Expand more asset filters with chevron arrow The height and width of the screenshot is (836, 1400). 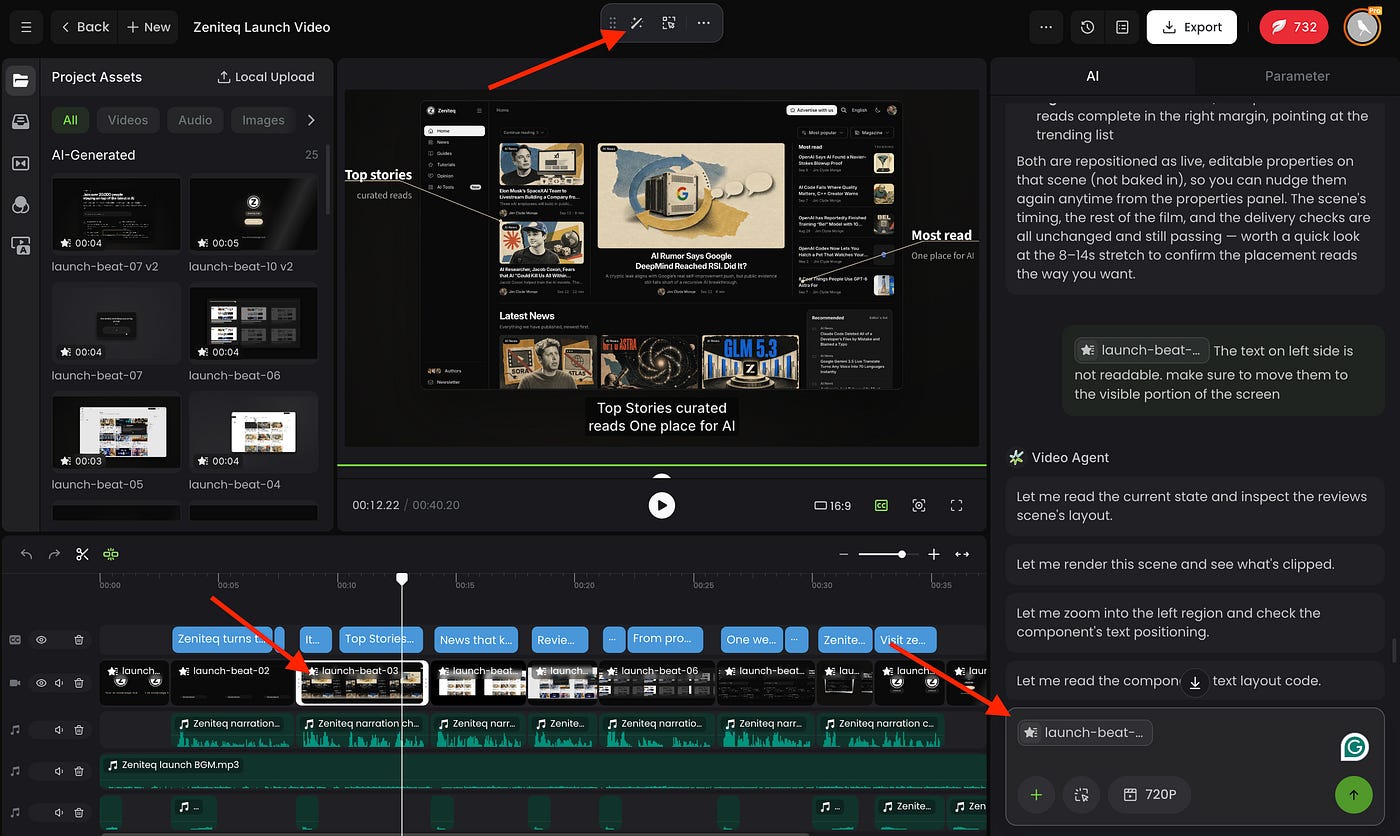[x=311, y=120]
